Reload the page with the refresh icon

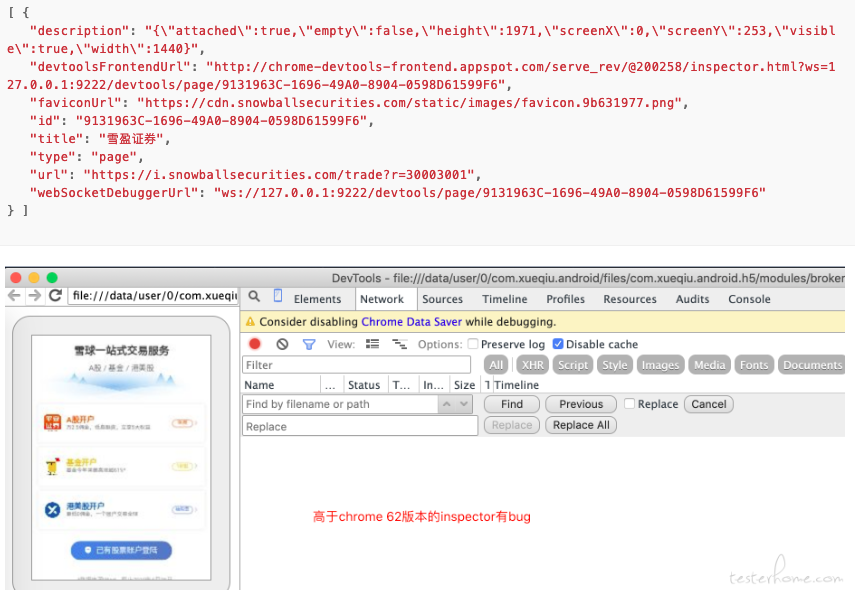tap(56, 296)
